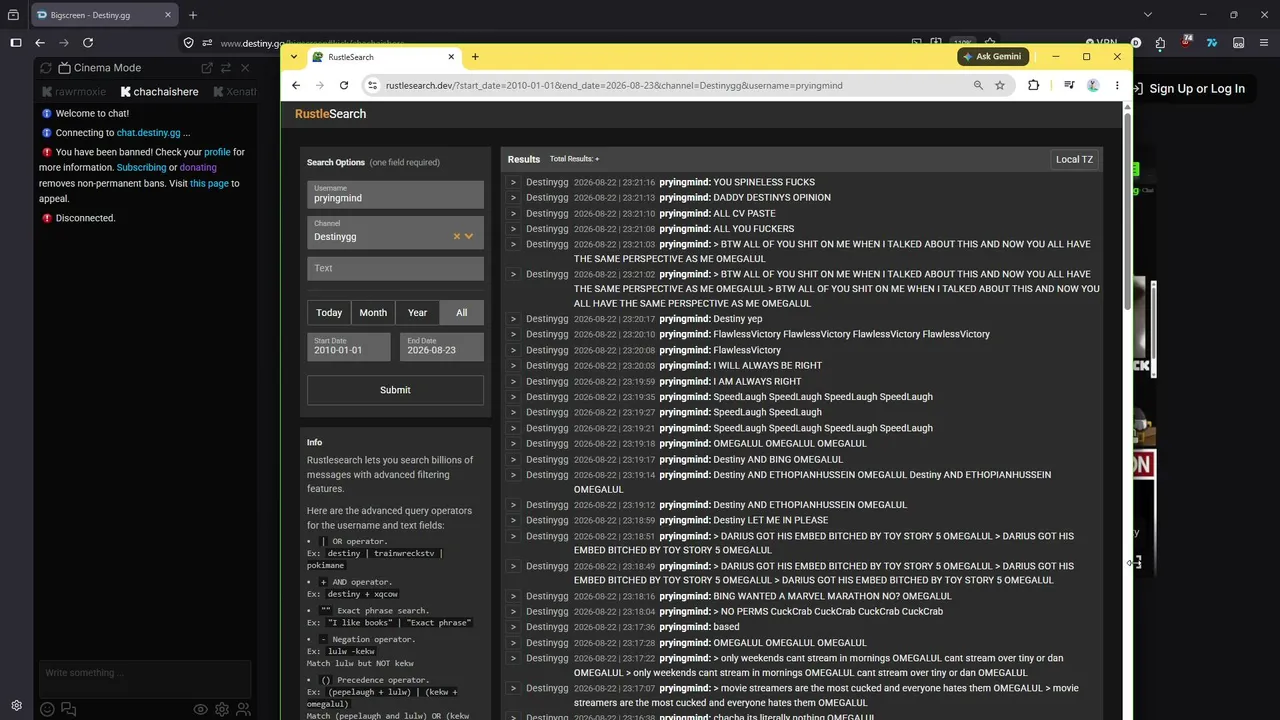Expand the Channel dropdown
The width and height of the screenshot is (1280, 720).
click(x=469, y=236)
